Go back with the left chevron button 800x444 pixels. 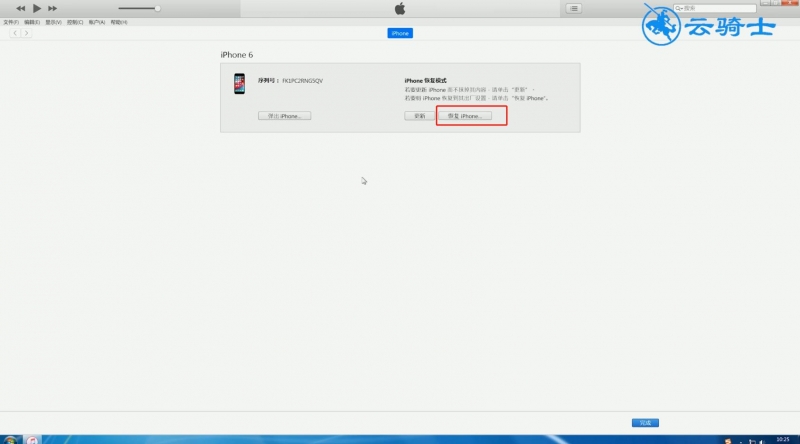15,33
